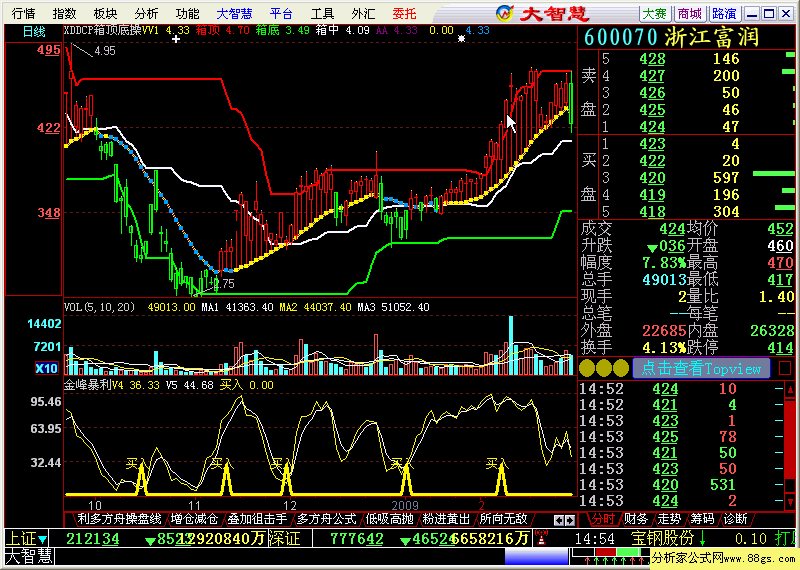Open the 指数 menu
The height and width of the screenshot is (570, 800).
[x=64, y=14]
